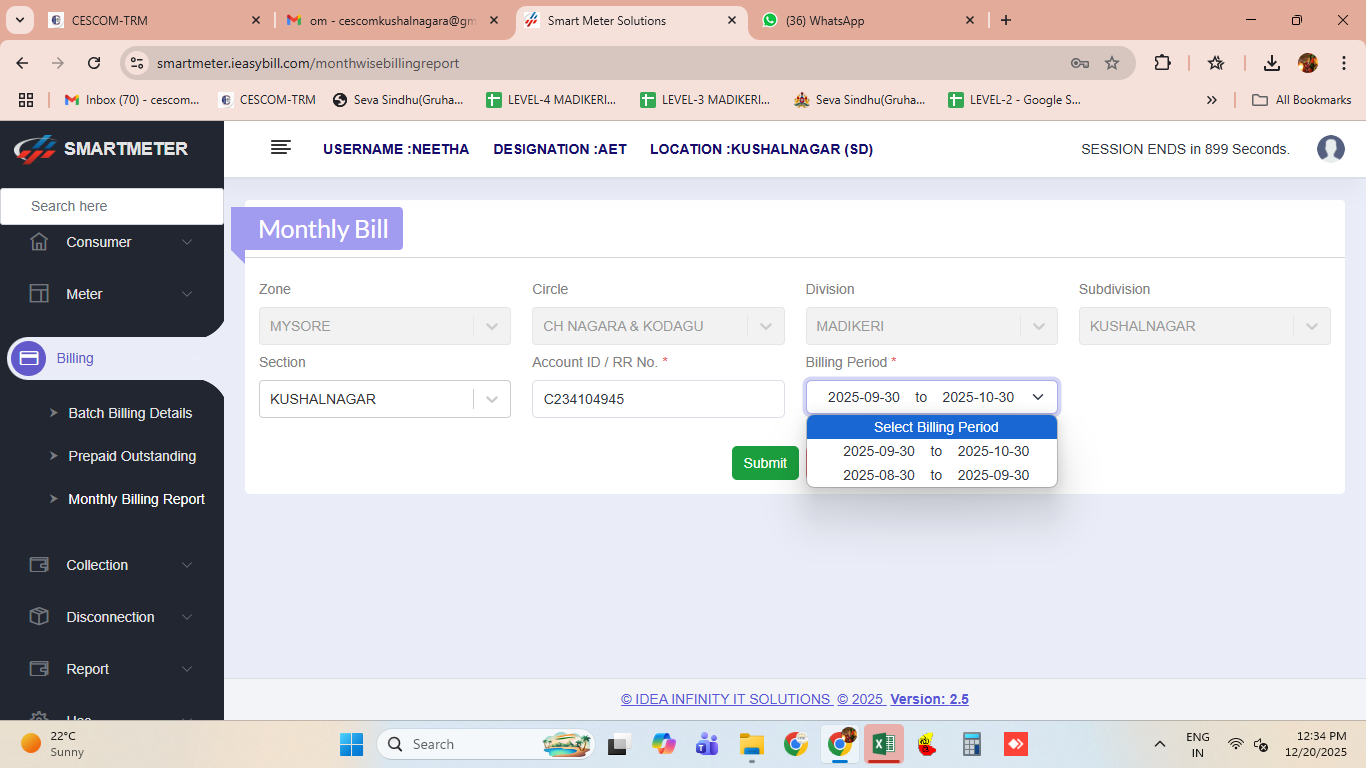Bookmark this page with star icon
1366x768 pixels.
point(1112,63)
